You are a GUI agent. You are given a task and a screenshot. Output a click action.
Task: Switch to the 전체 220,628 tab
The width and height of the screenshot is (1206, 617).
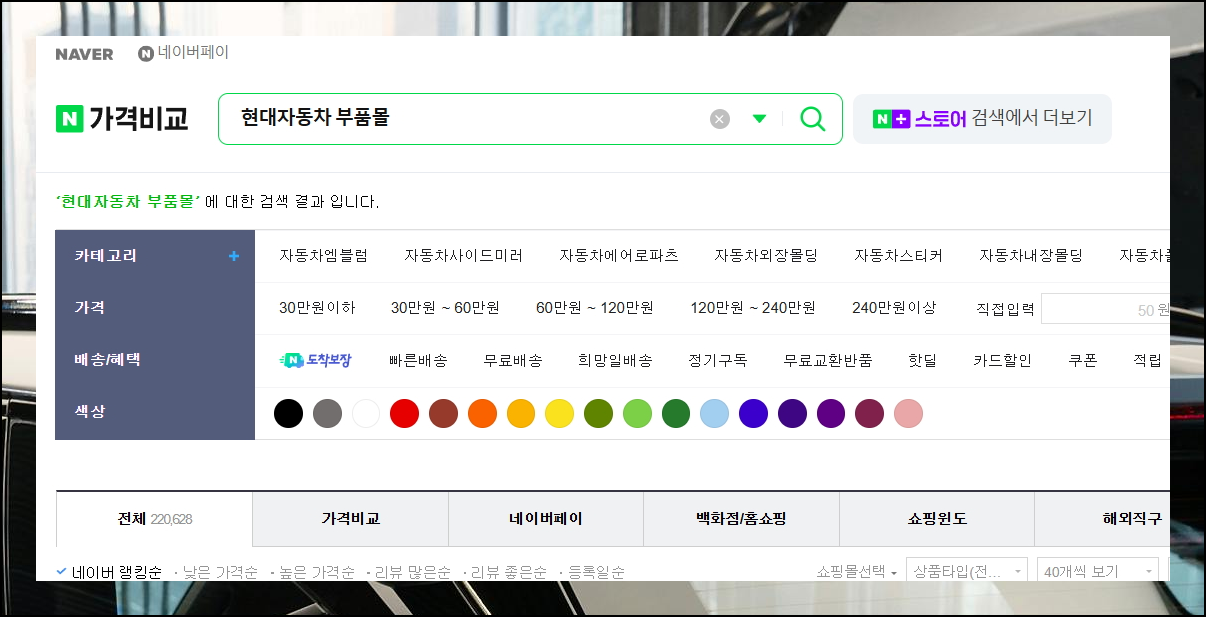point(155,519)
